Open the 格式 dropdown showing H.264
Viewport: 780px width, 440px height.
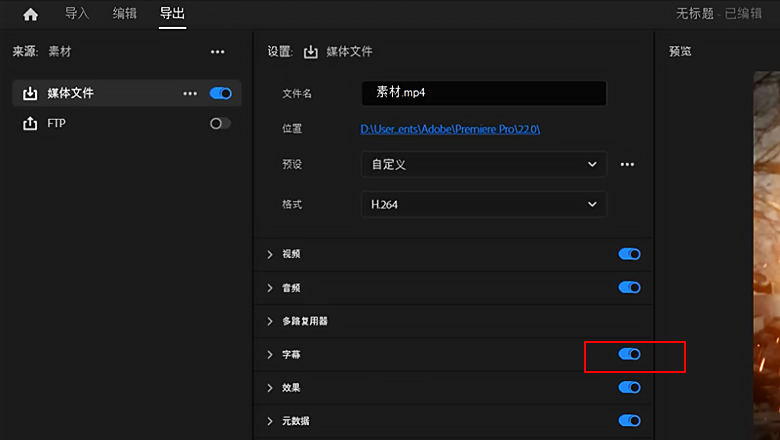(484, 204)
